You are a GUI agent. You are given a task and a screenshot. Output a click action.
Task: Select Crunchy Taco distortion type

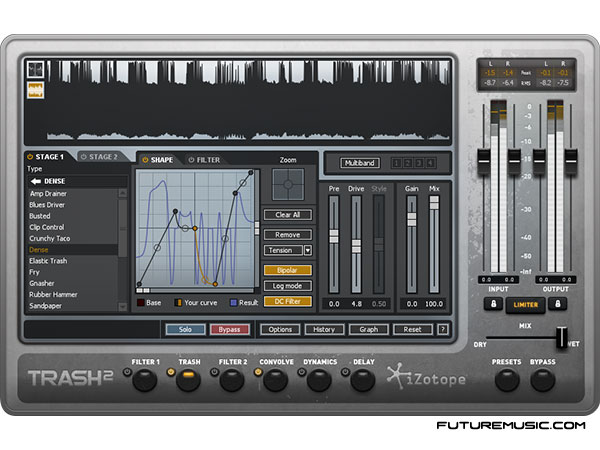pos(72,238)
